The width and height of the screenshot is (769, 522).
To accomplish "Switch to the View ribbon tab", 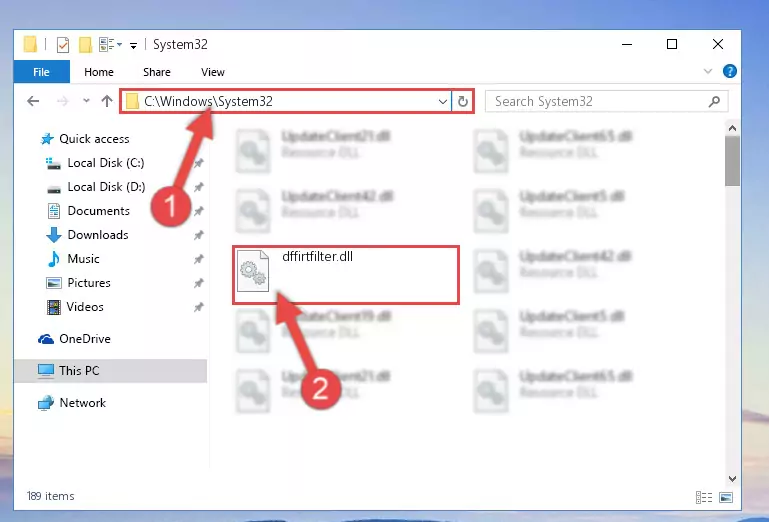I will click(213, 72).
